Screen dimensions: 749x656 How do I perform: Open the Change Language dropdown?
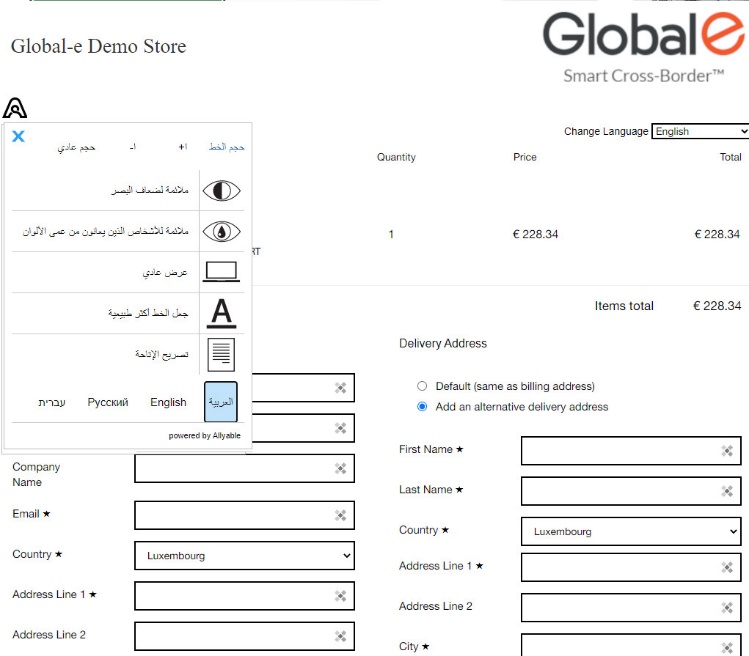point(699,131)
